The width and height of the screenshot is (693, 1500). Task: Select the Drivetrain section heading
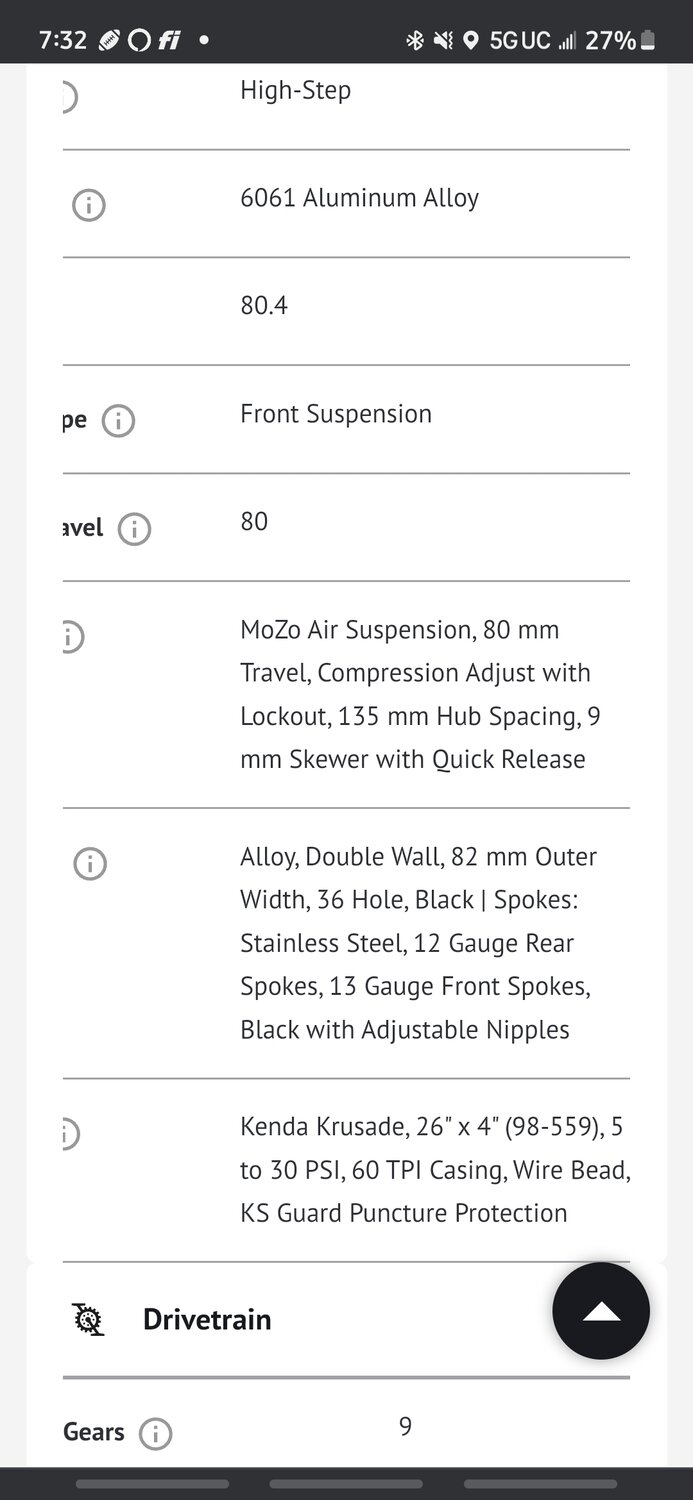pyautogui.click(x=207, y=1319)
